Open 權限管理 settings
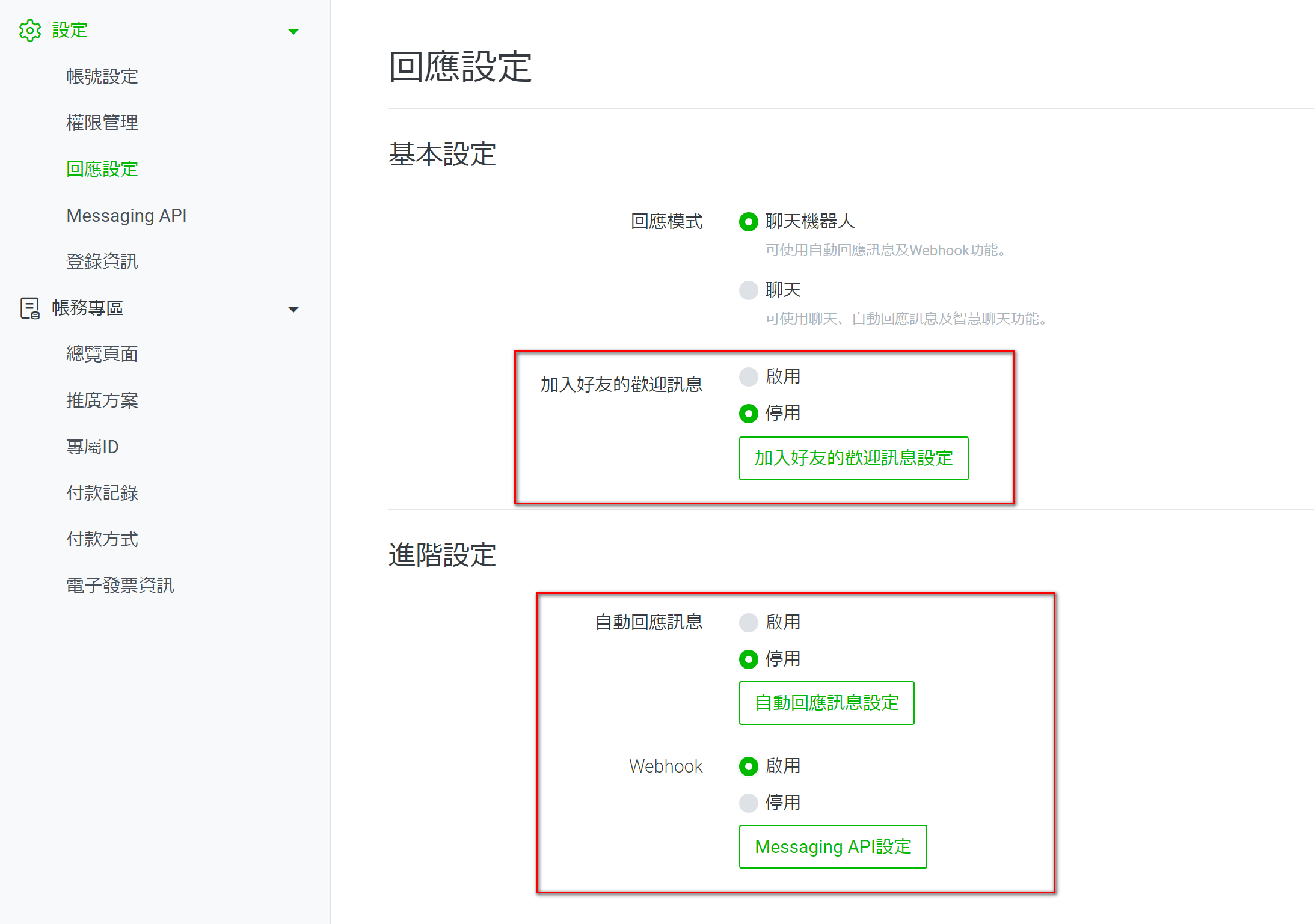Image resolution: width=1314 pixels, height=924 pixels. pos(102,123)
